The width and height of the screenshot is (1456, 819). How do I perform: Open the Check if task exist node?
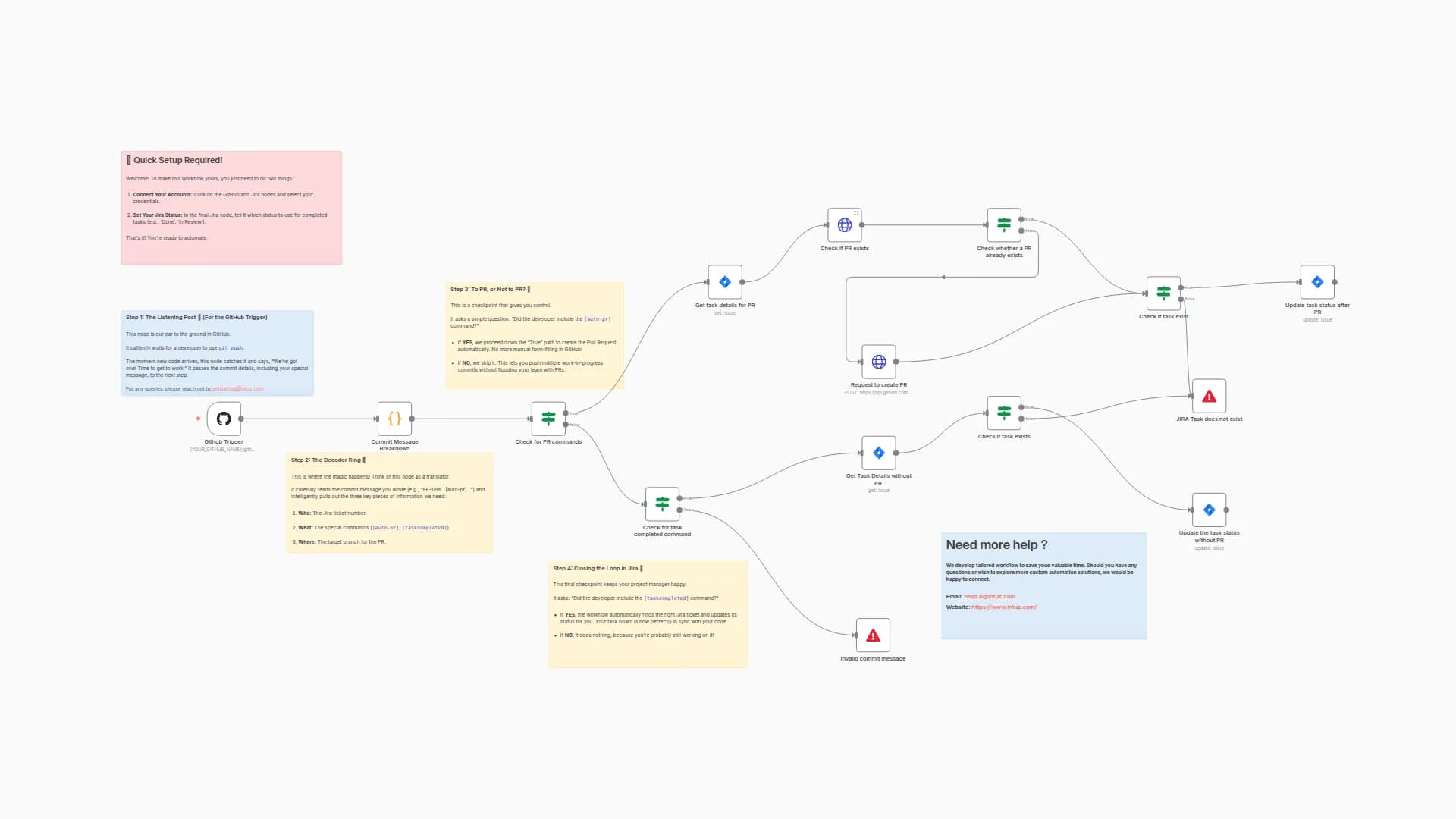pyautogui.click(x=1163, y=293)
